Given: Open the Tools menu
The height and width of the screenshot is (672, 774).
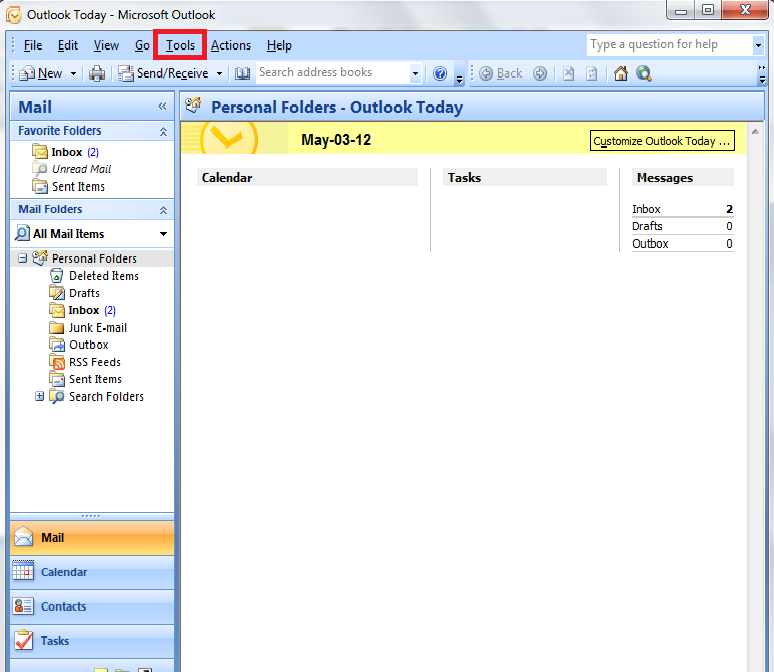Looking at the screenshot, I should [x=181, y=45].
